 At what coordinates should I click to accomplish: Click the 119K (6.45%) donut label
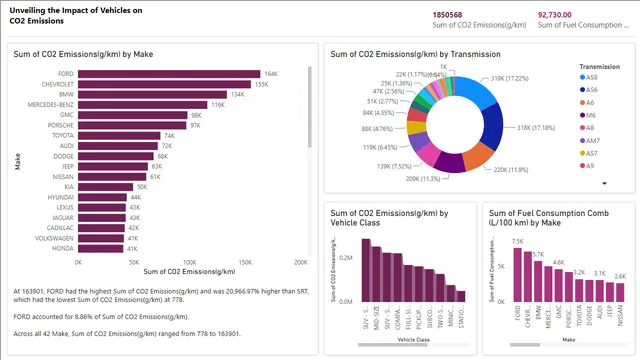(x=380, y=147)
